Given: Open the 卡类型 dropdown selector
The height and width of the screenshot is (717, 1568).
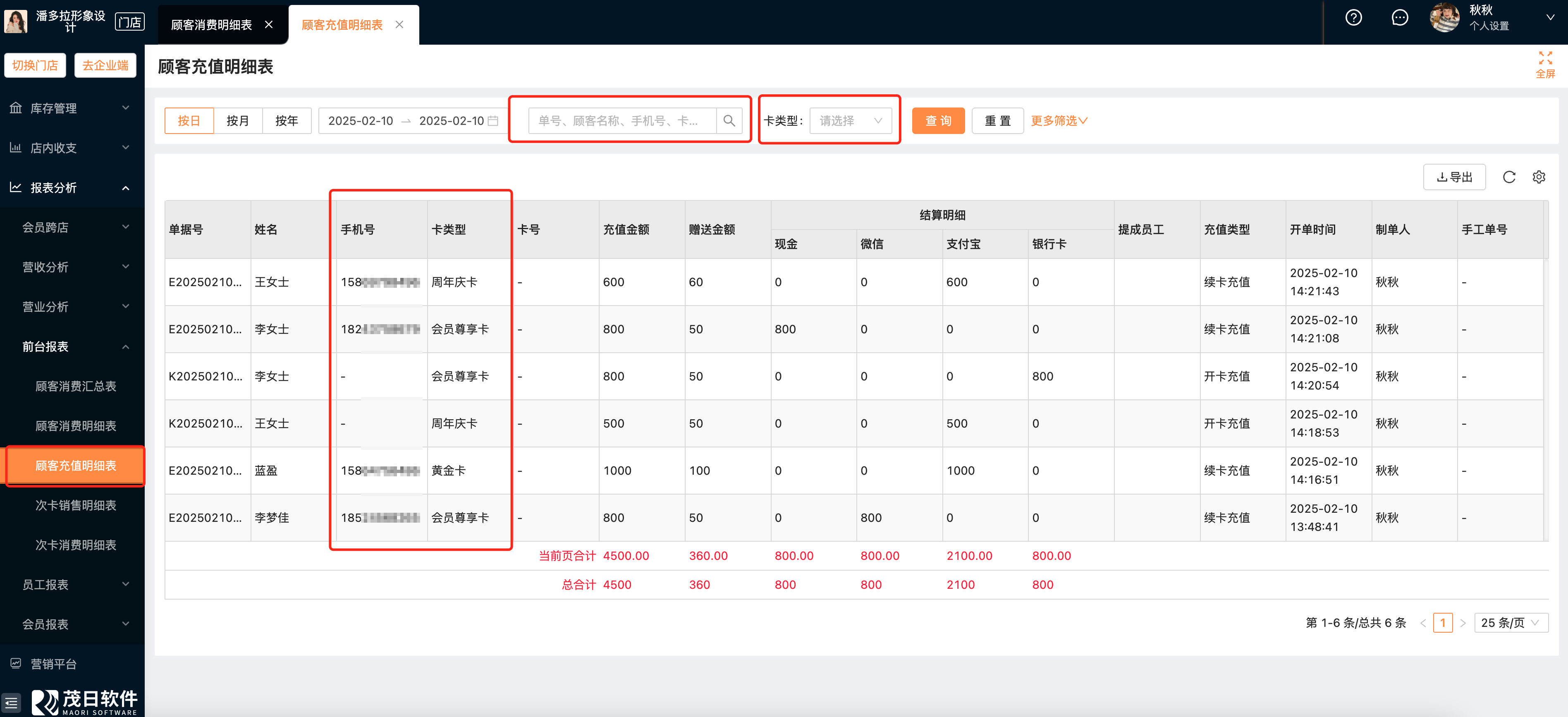Looking at the screenshot, I should (850, 120).
